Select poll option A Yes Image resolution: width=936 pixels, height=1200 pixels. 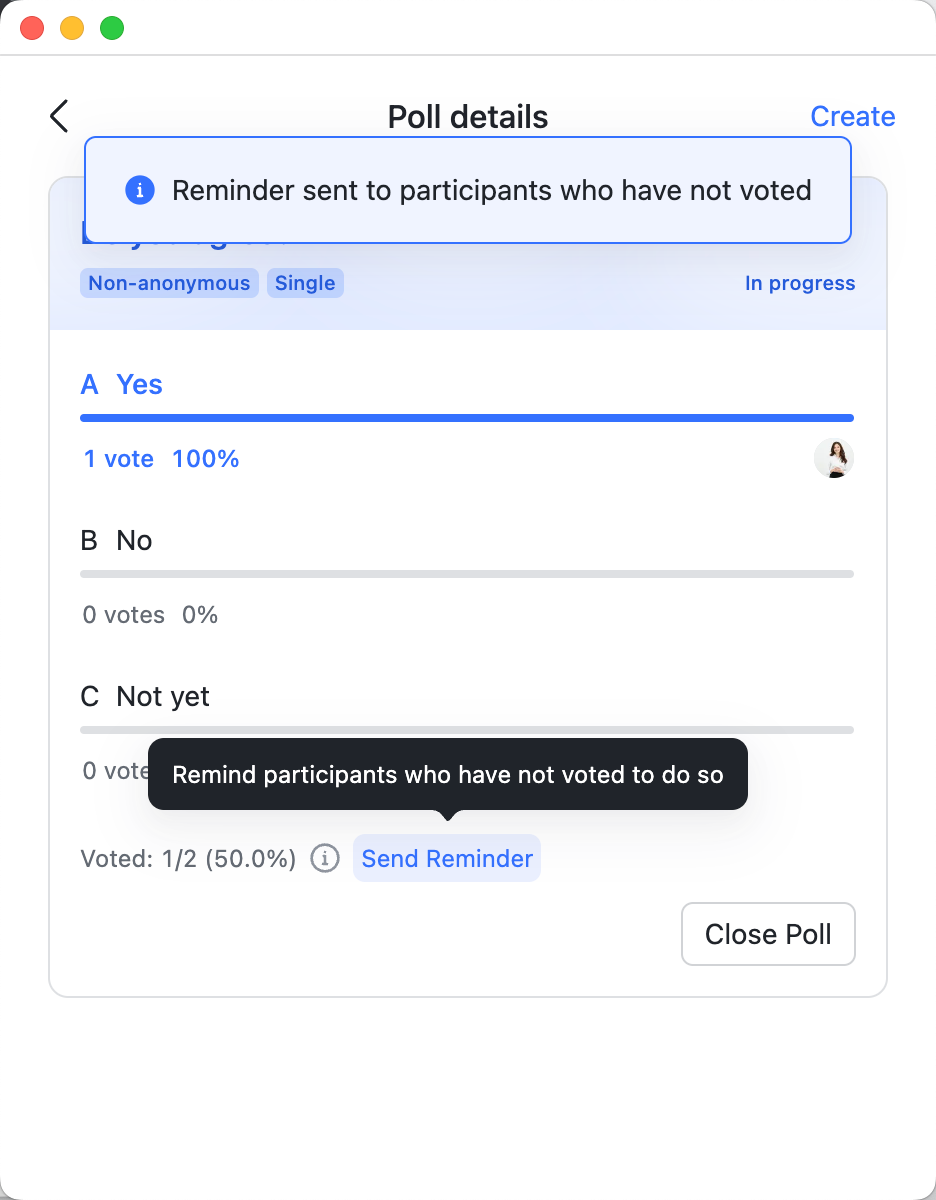click(121, 384)
